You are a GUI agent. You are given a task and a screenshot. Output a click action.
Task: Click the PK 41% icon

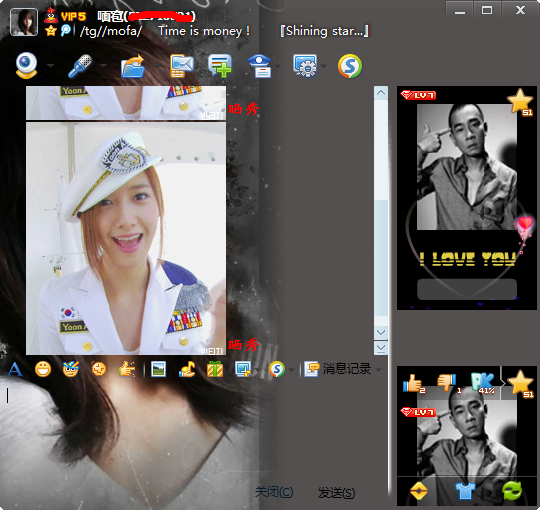click(484, 383)
